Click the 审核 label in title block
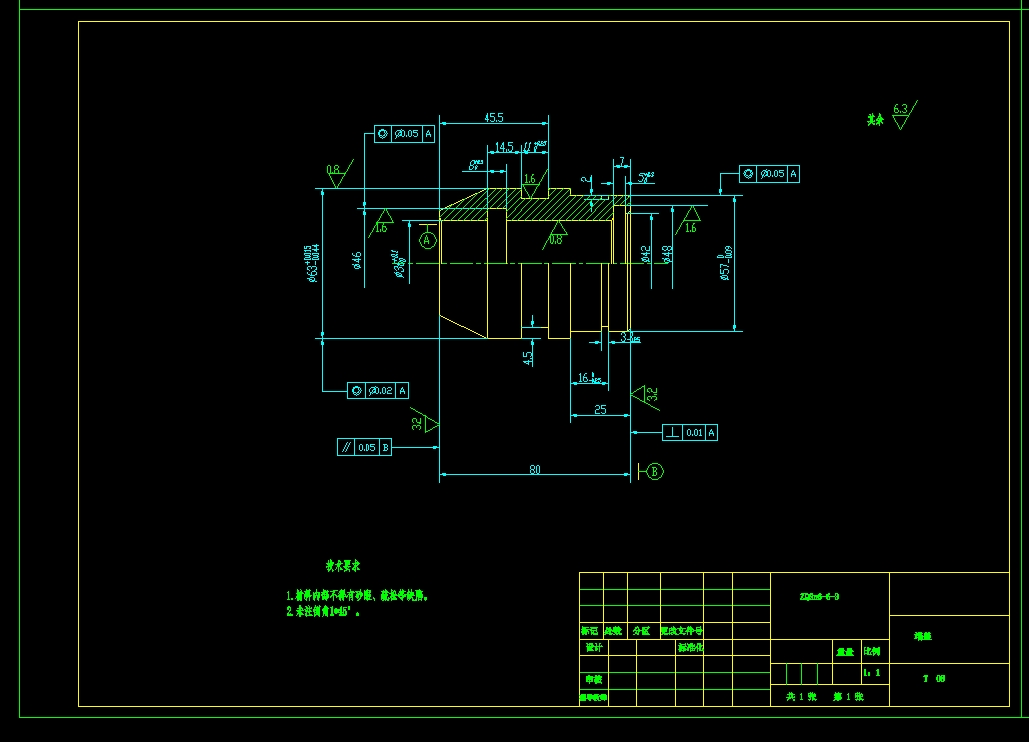Viewport: 1029px width, 742px height. click(594, 680)
